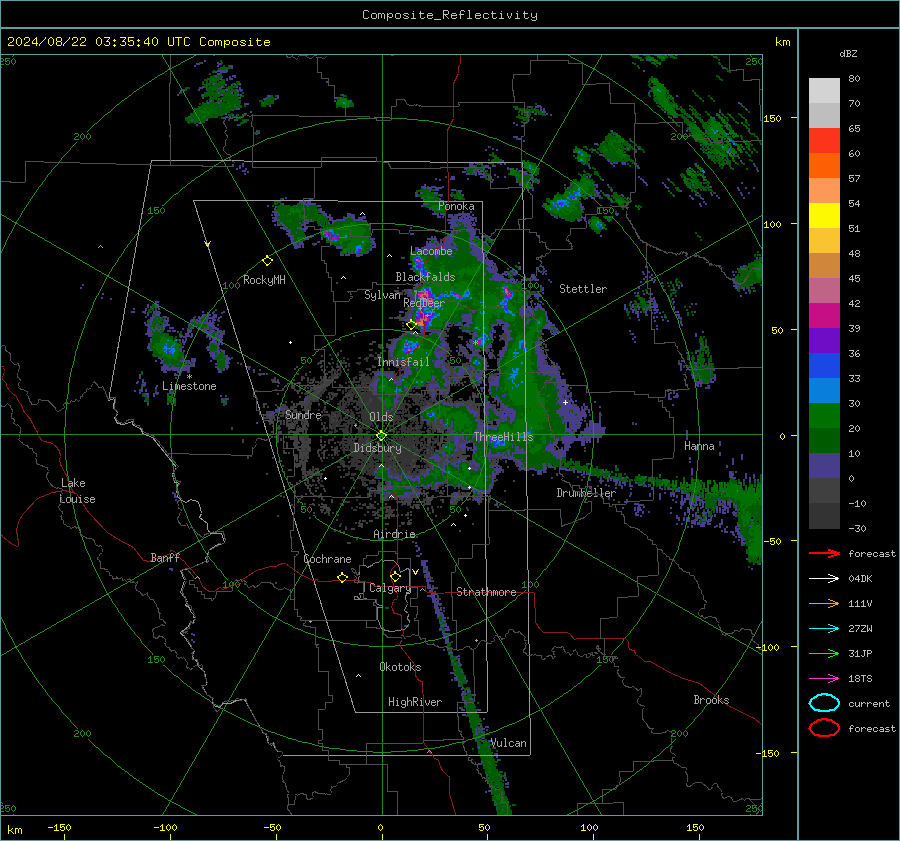This screenshot has height=841, width=900.
Task: Click the Banff map label
Action: point(165,557)
